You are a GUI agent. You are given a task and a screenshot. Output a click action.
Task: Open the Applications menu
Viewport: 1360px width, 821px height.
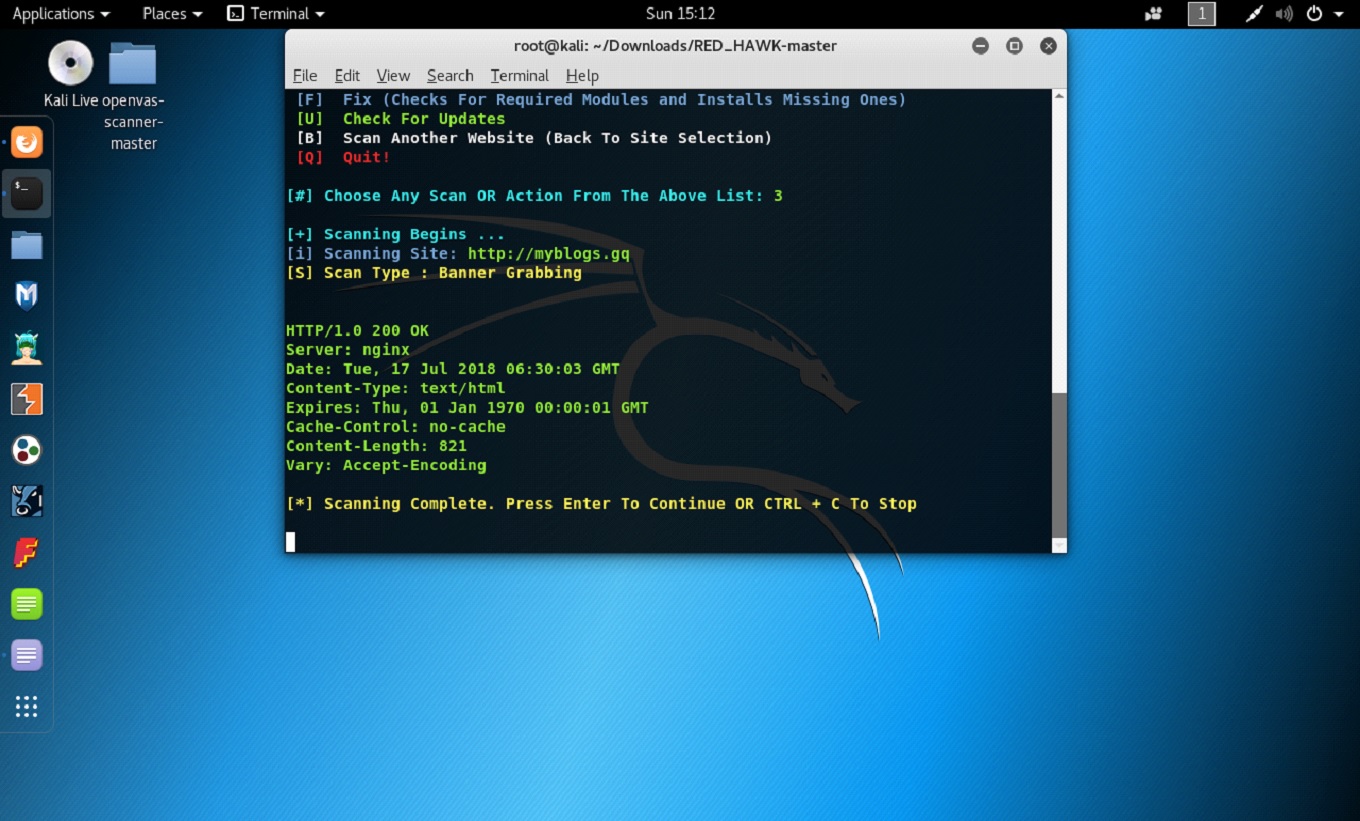point(60,14)
